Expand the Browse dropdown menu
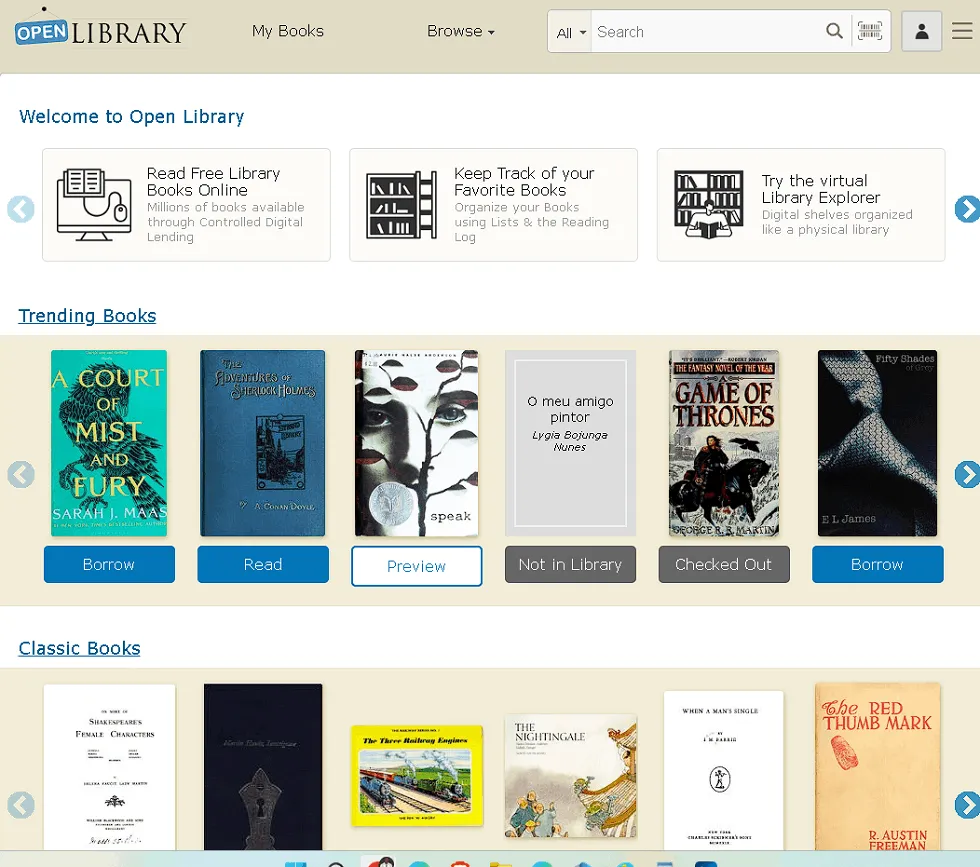 tap(460, 31)
